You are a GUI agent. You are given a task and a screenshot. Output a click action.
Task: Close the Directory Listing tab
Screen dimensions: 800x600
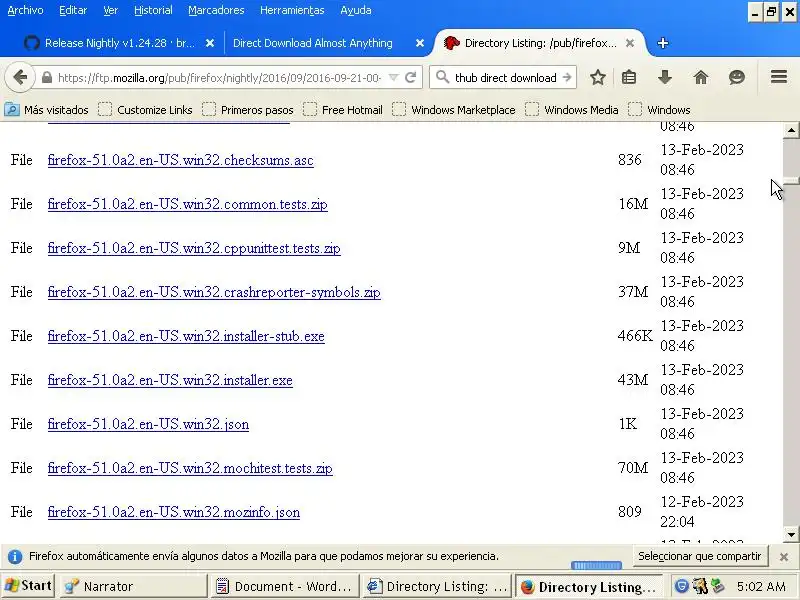(x=630, y=43)
